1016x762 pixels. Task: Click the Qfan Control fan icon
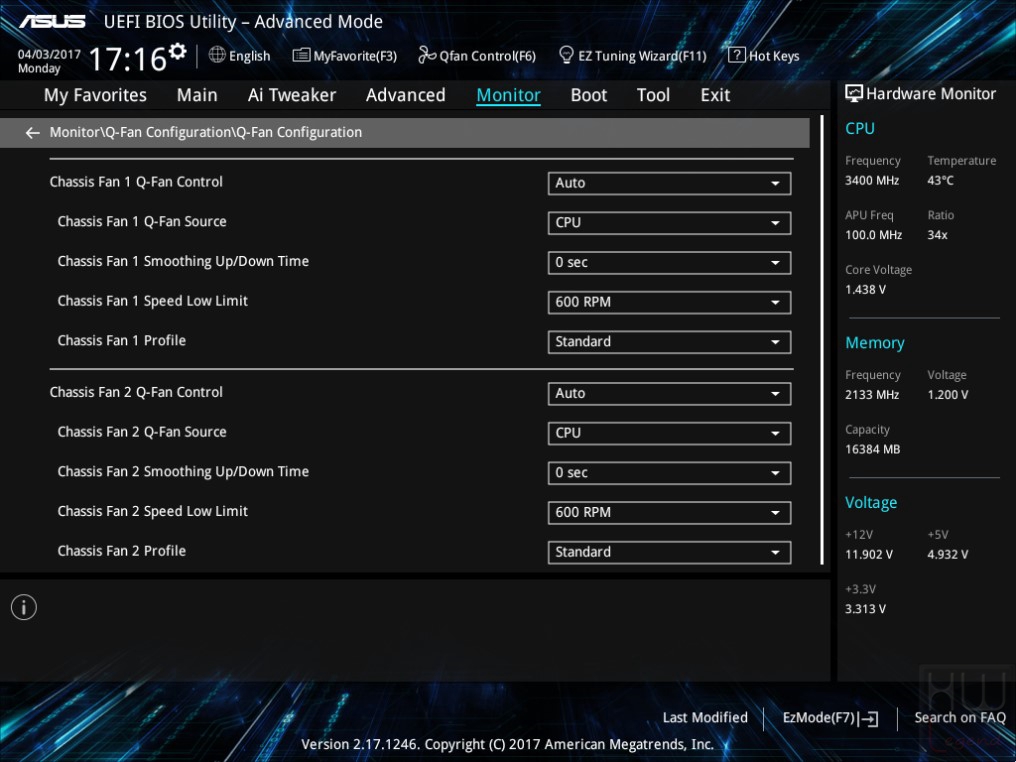pyautogui.click(x=426, y=55)
